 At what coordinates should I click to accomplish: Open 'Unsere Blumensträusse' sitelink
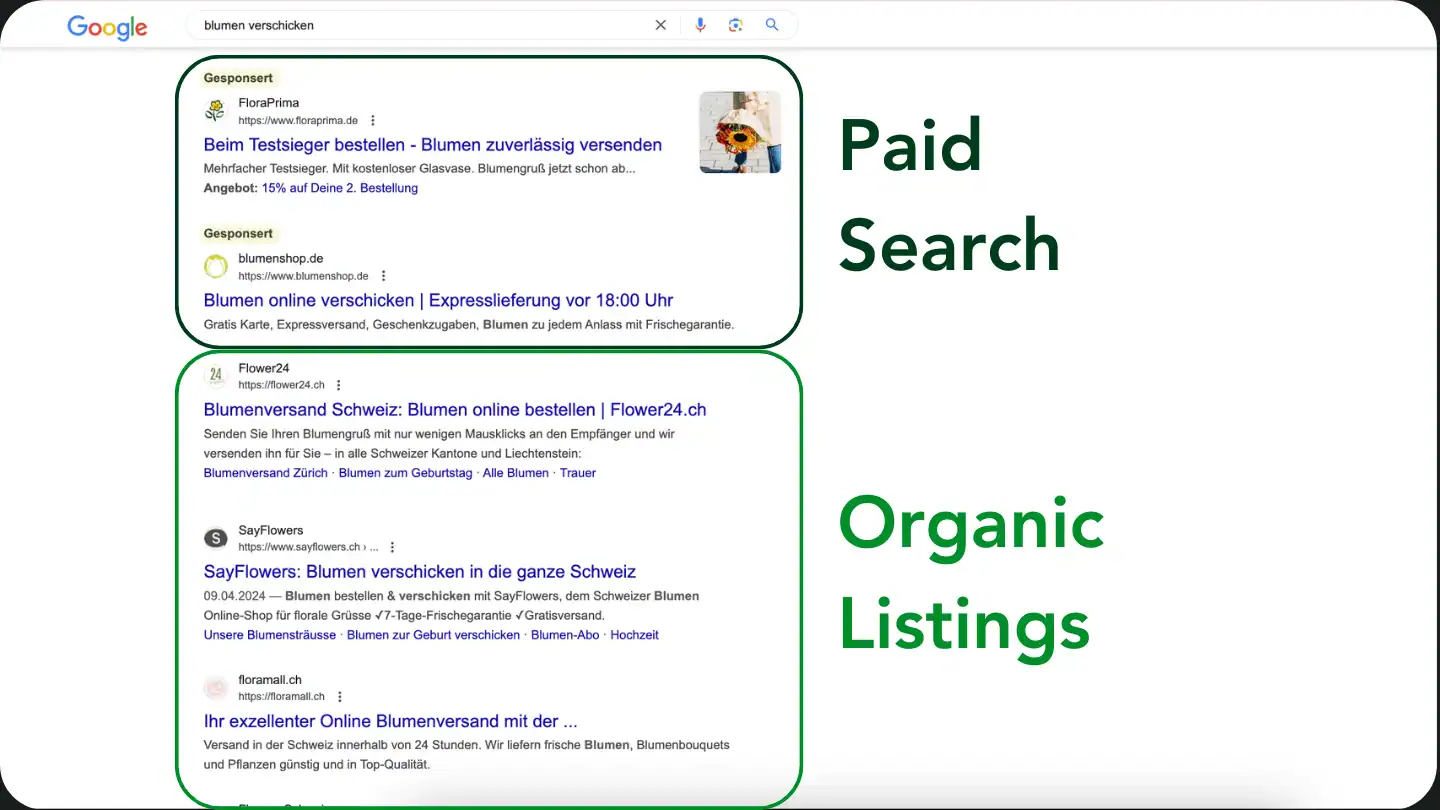pyautogui.click(x=270, y=635)
